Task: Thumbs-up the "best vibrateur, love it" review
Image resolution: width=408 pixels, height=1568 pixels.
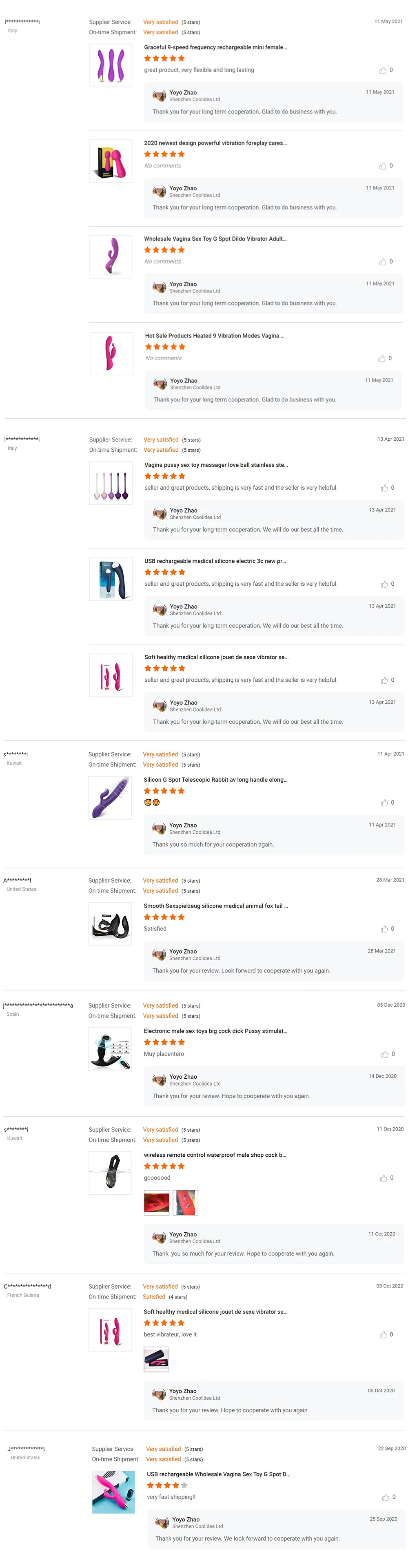Action: point(383,1335)
